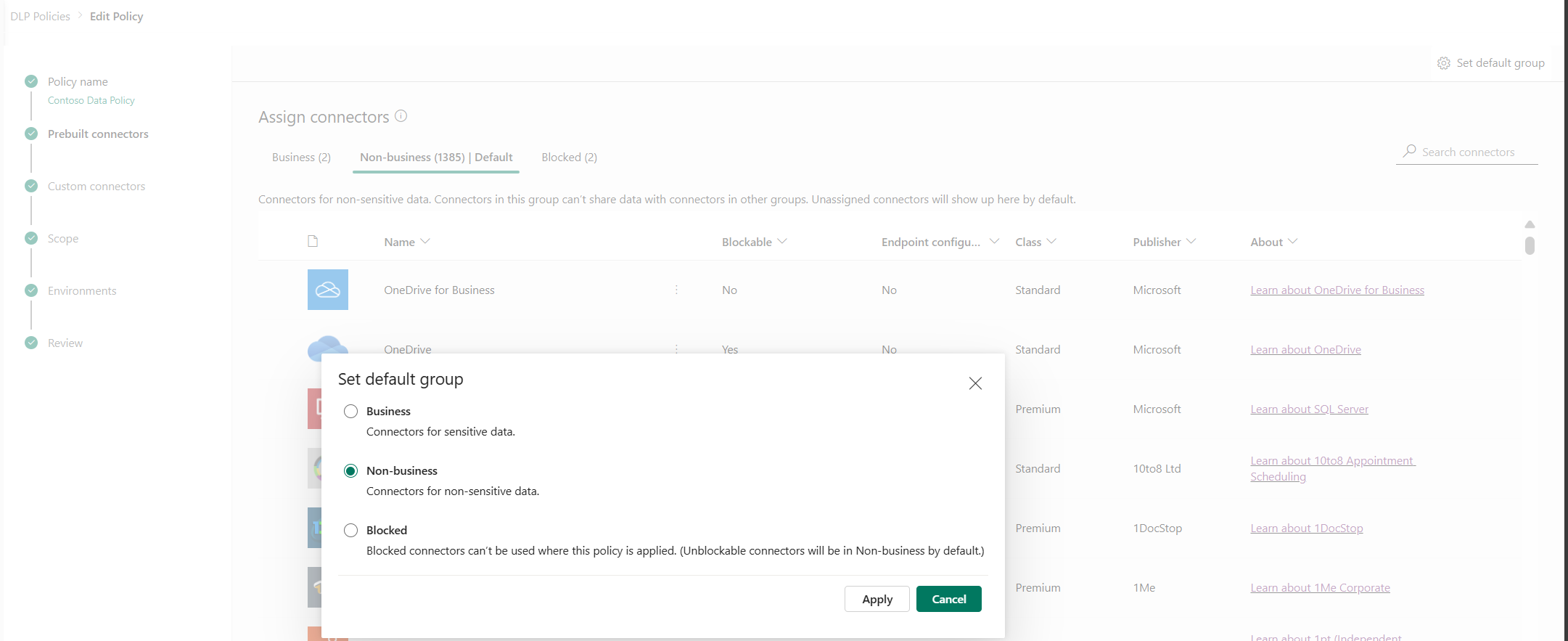Open the Publisher column dropdown
1568x641 pixels.
coord(1191,242)
